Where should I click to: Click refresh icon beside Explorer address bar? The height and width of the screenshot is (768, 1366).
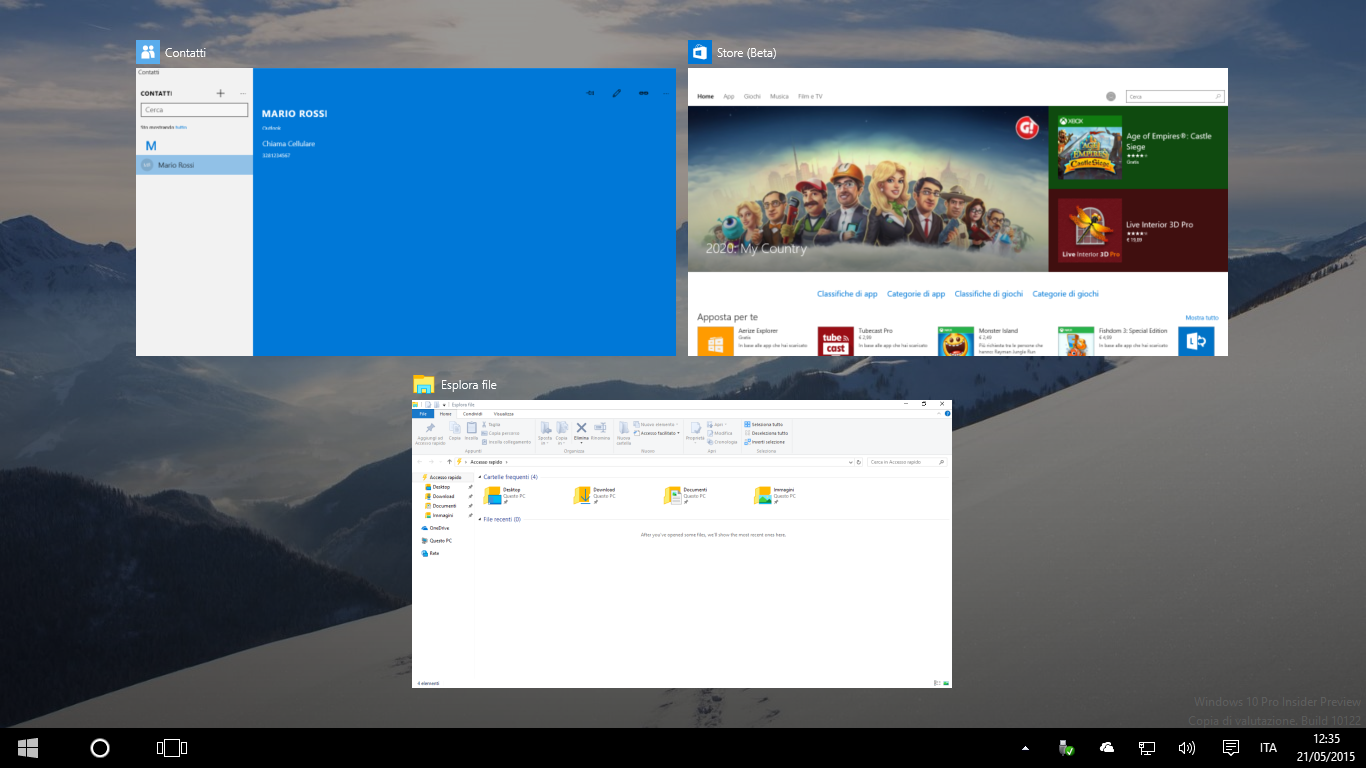[x=859, y=462]
